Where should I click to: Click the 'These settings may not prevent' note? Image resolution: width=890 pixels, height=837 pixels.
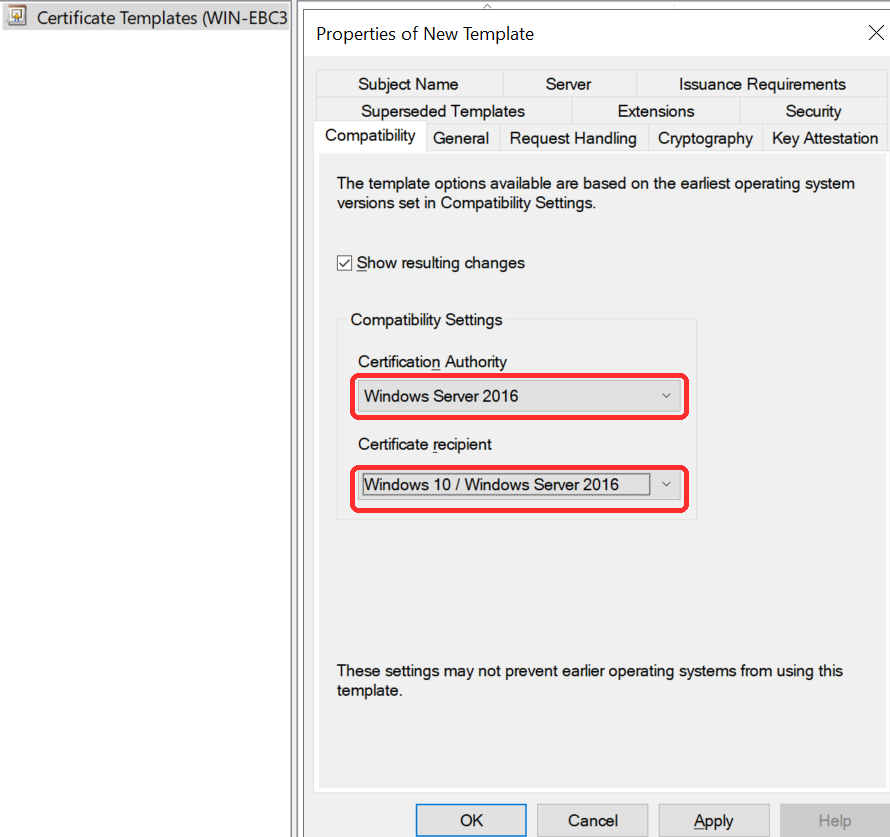coord(589,680)
